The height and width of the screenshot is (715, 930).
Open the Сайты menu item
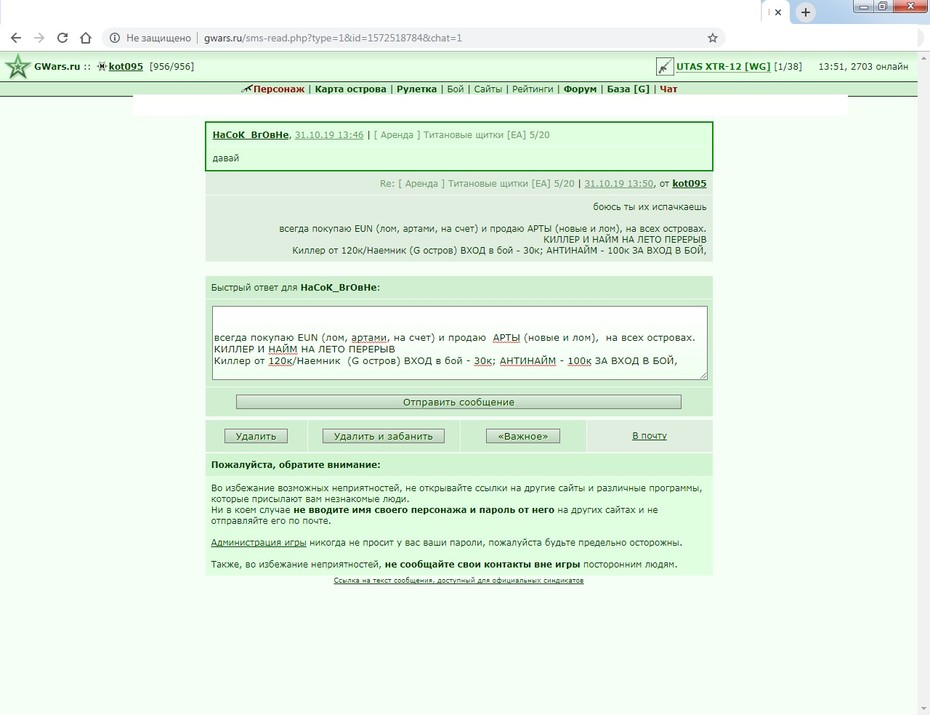click(488, 89)
